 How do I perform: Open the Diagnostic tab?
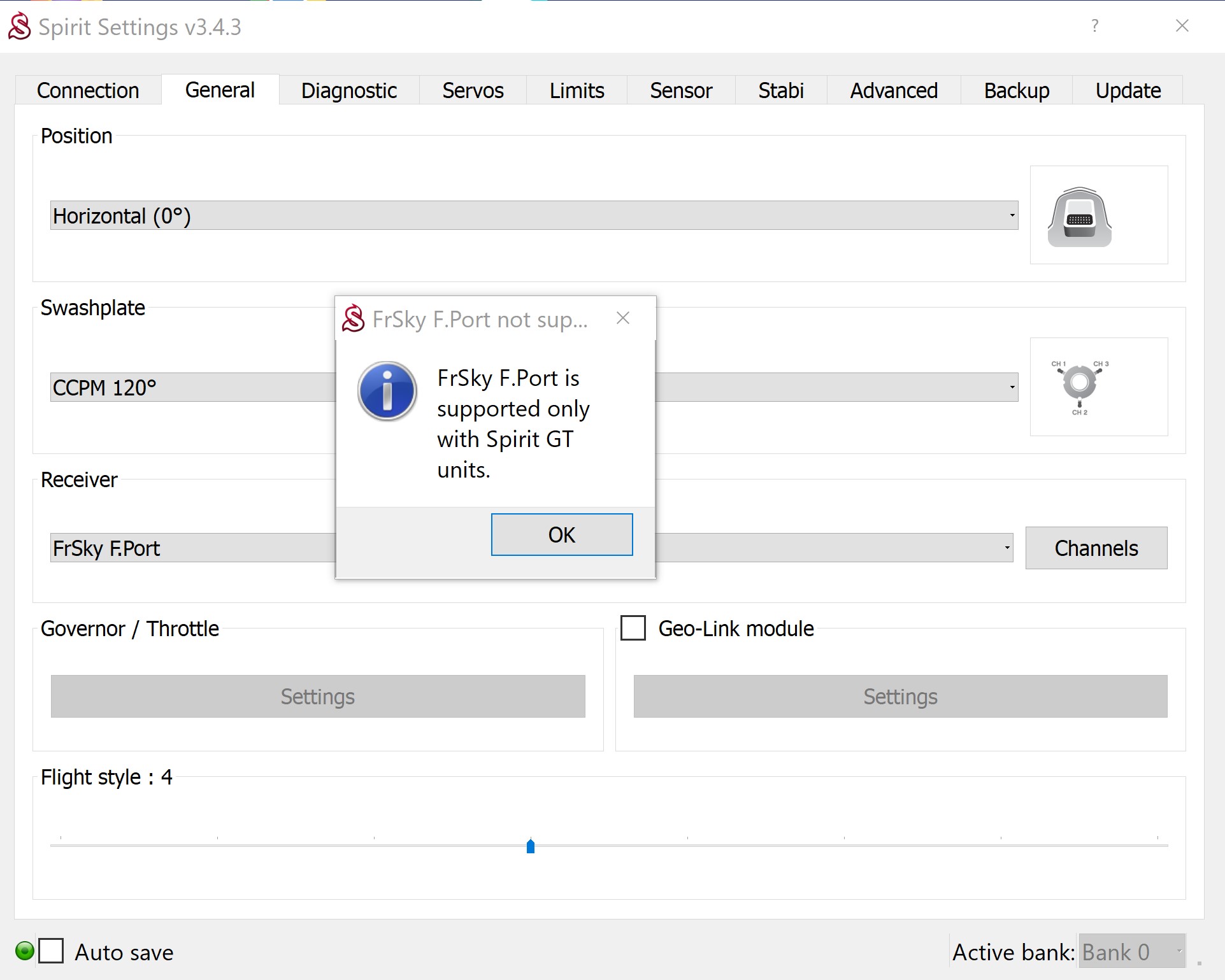click(348, 90)
